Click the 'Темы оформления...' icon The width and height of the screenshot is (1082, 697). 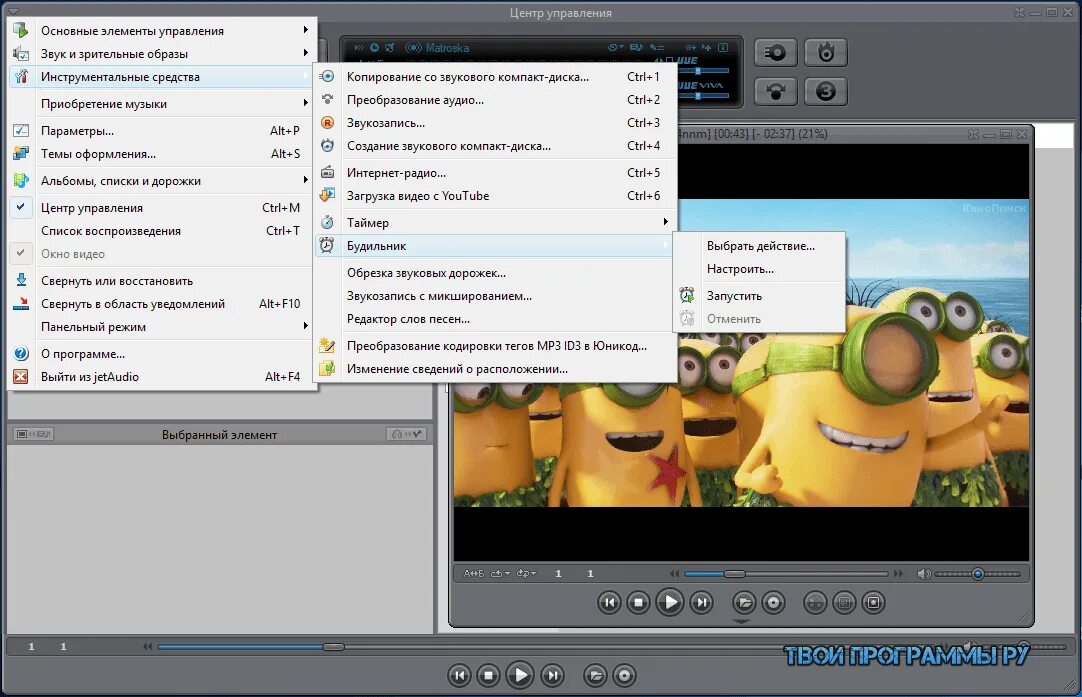[x=21, y=153]
